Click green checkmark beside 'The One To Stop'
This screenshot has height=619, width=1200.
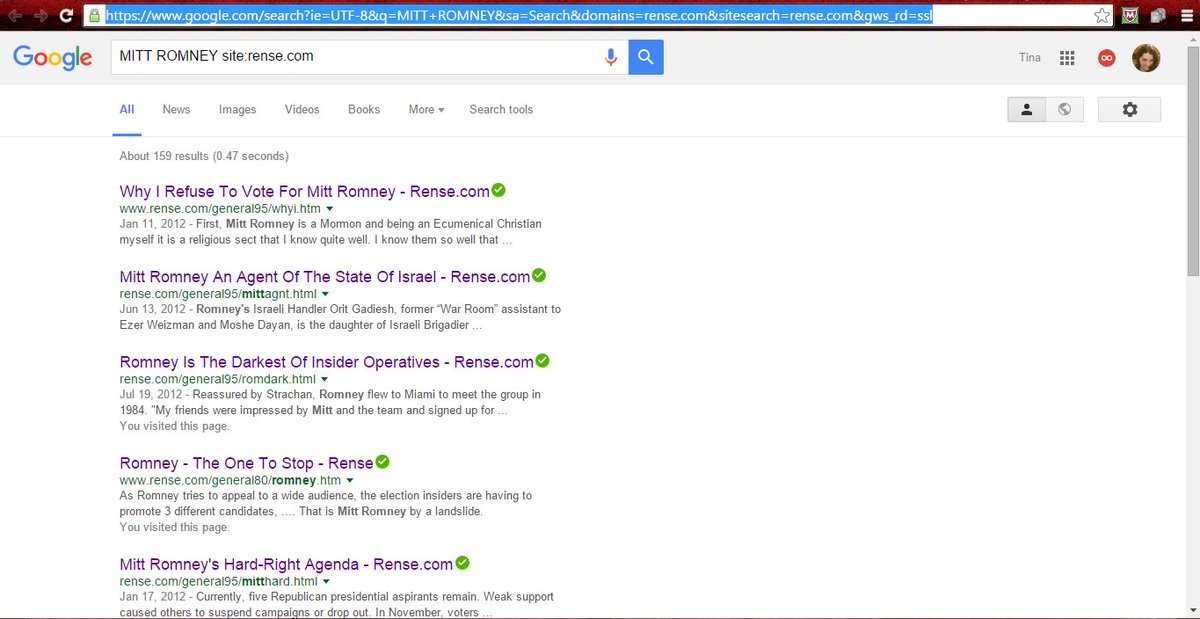382,462
